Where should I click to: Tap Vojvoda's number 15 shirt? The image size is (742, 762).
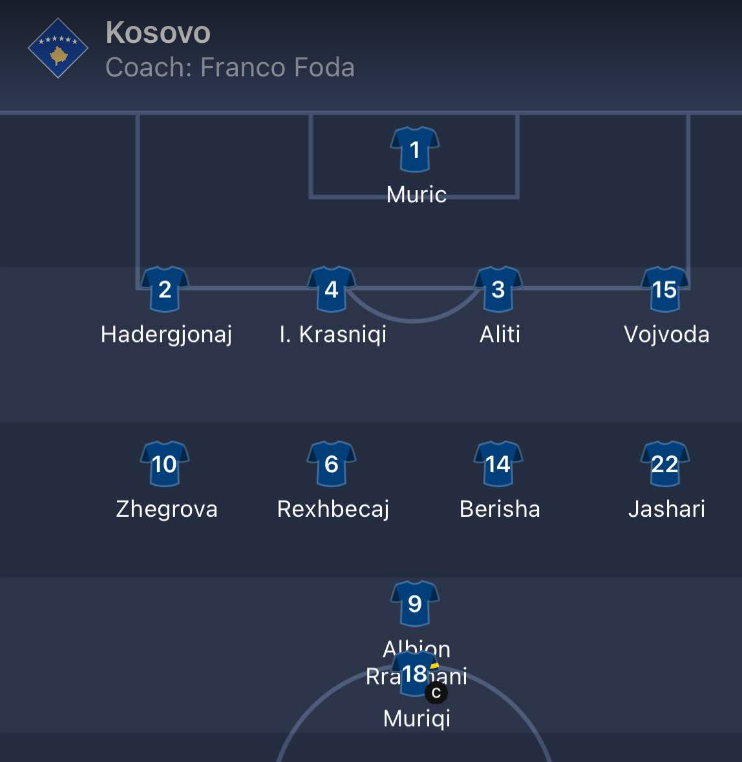click(665, 289)
